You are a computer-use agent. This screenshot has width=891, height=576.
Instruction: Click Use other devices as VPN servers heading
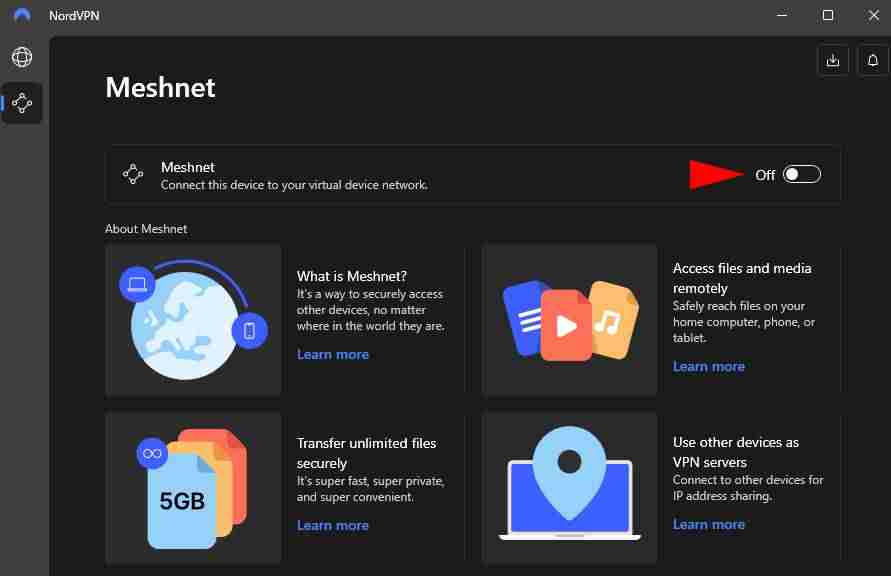(x=735, y=452)
